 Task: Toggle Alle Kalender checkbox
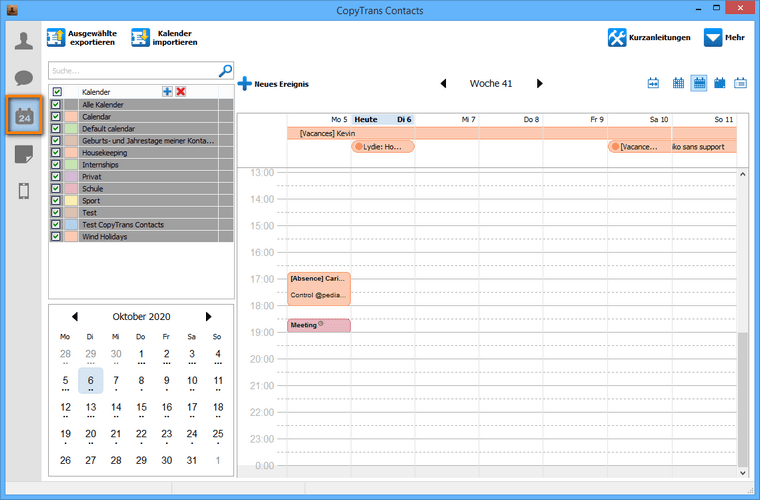[x=56, y=105]
